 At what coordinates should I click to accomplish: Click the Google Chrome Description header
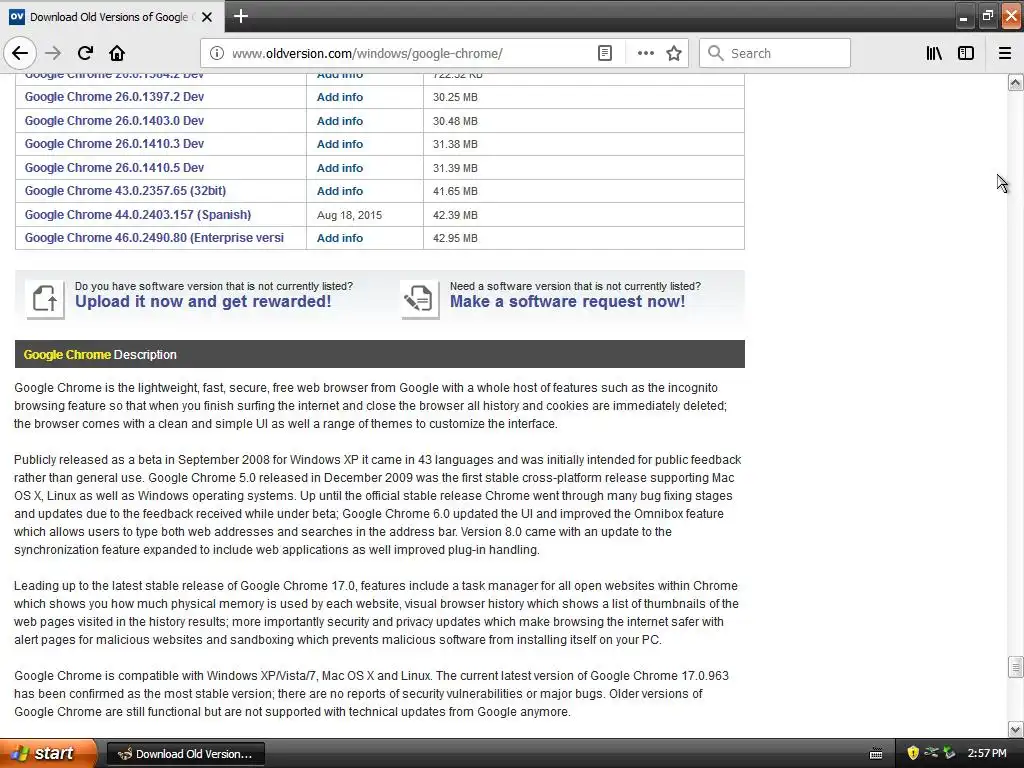379,354
